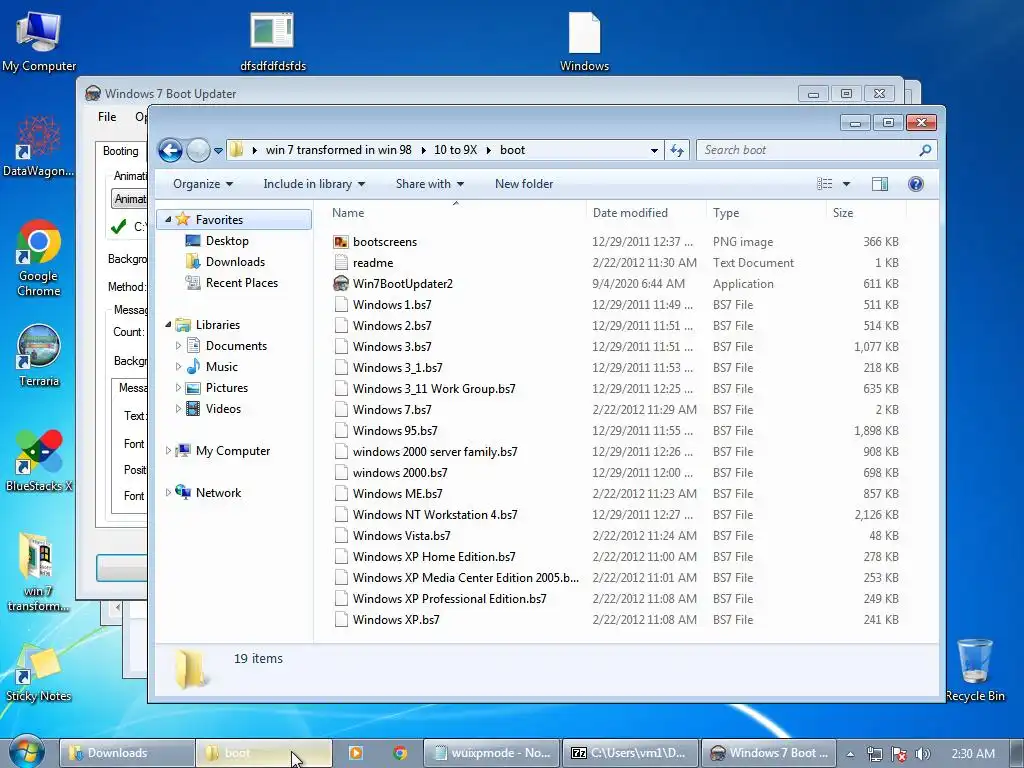
Task: Click the search magnifier icon
Action: [925, 150]
